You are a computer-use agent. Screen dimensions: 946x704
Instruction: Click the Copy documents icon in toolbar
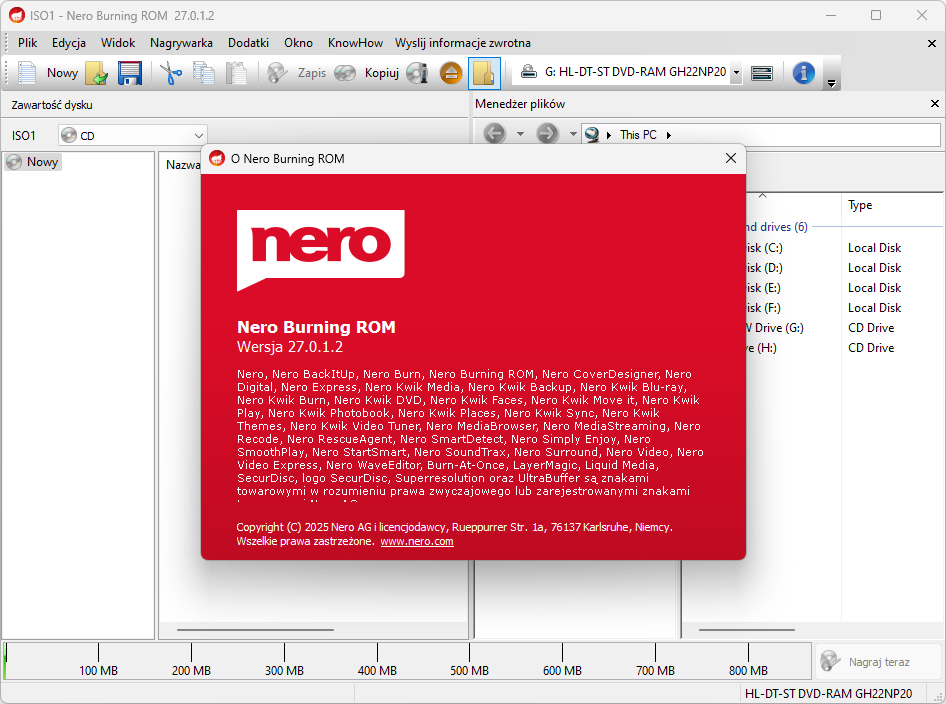pos(204,73)
